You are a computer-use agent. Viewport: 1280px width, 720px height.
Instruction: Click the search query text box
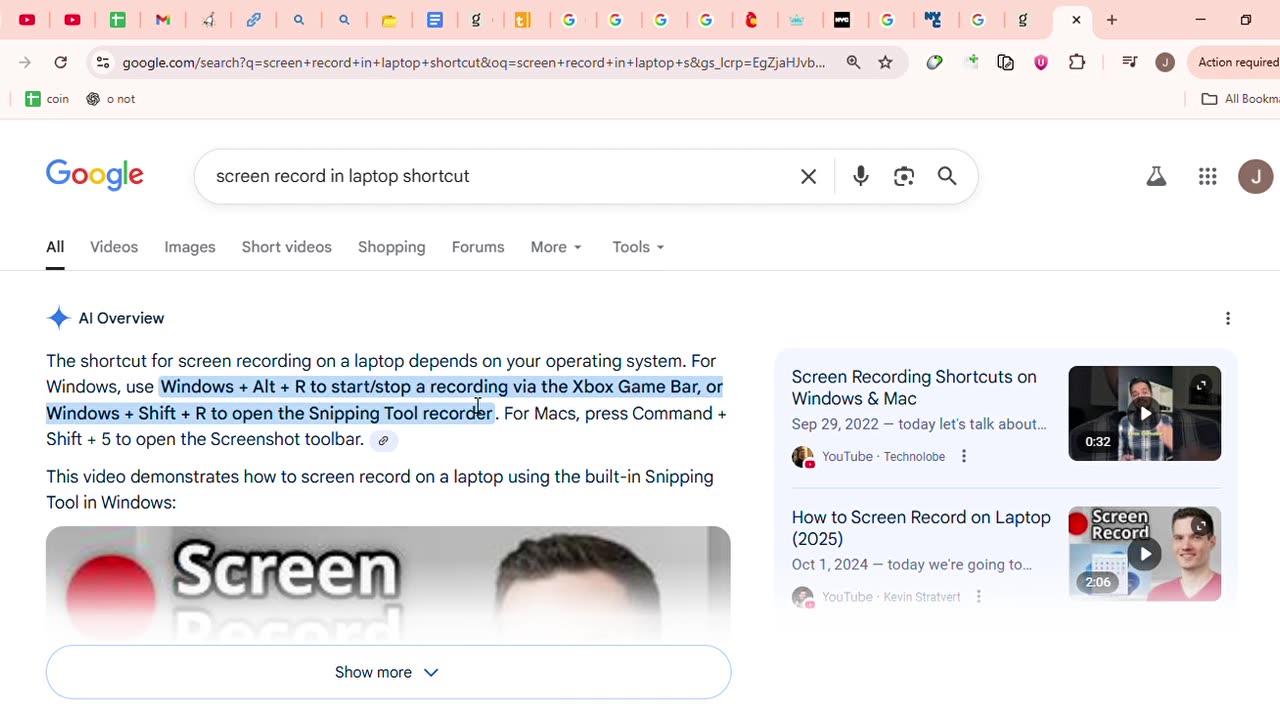[x=500, y=176]
